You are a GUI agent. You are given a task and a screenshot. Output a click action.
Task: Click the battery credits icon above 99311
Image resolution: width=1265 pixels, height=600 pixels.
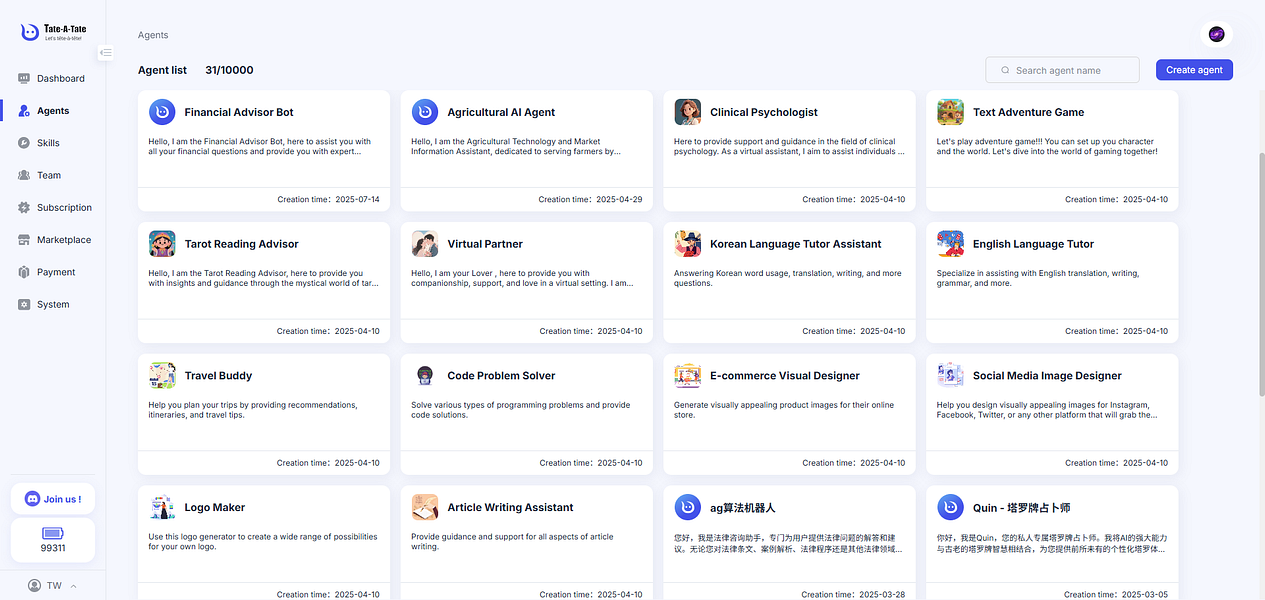tap(53, 533)
